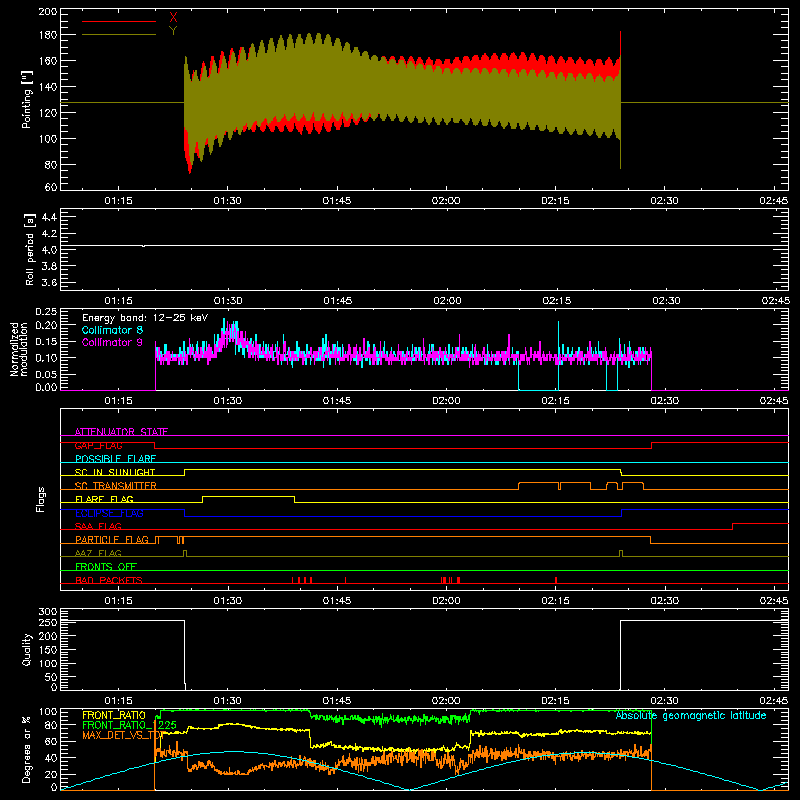
Task: Click the 'Pointing' axis label
Action: (27, 99)
